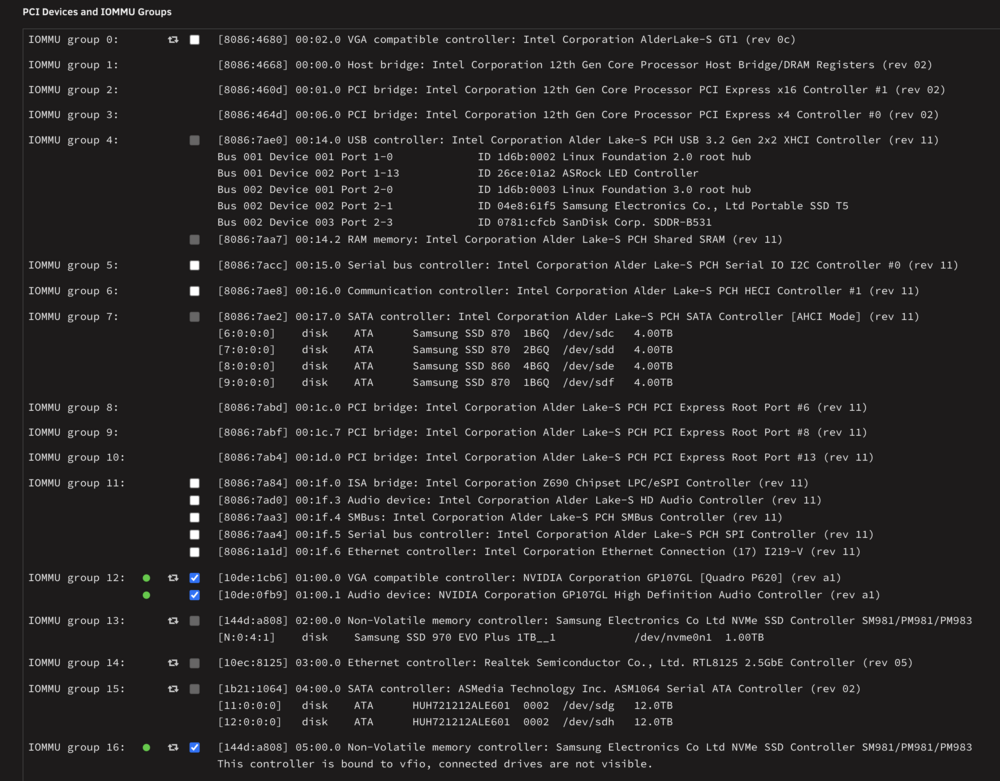
Task: Check the Serial IO I2C Controller #0 box
Action: point(195,265)
